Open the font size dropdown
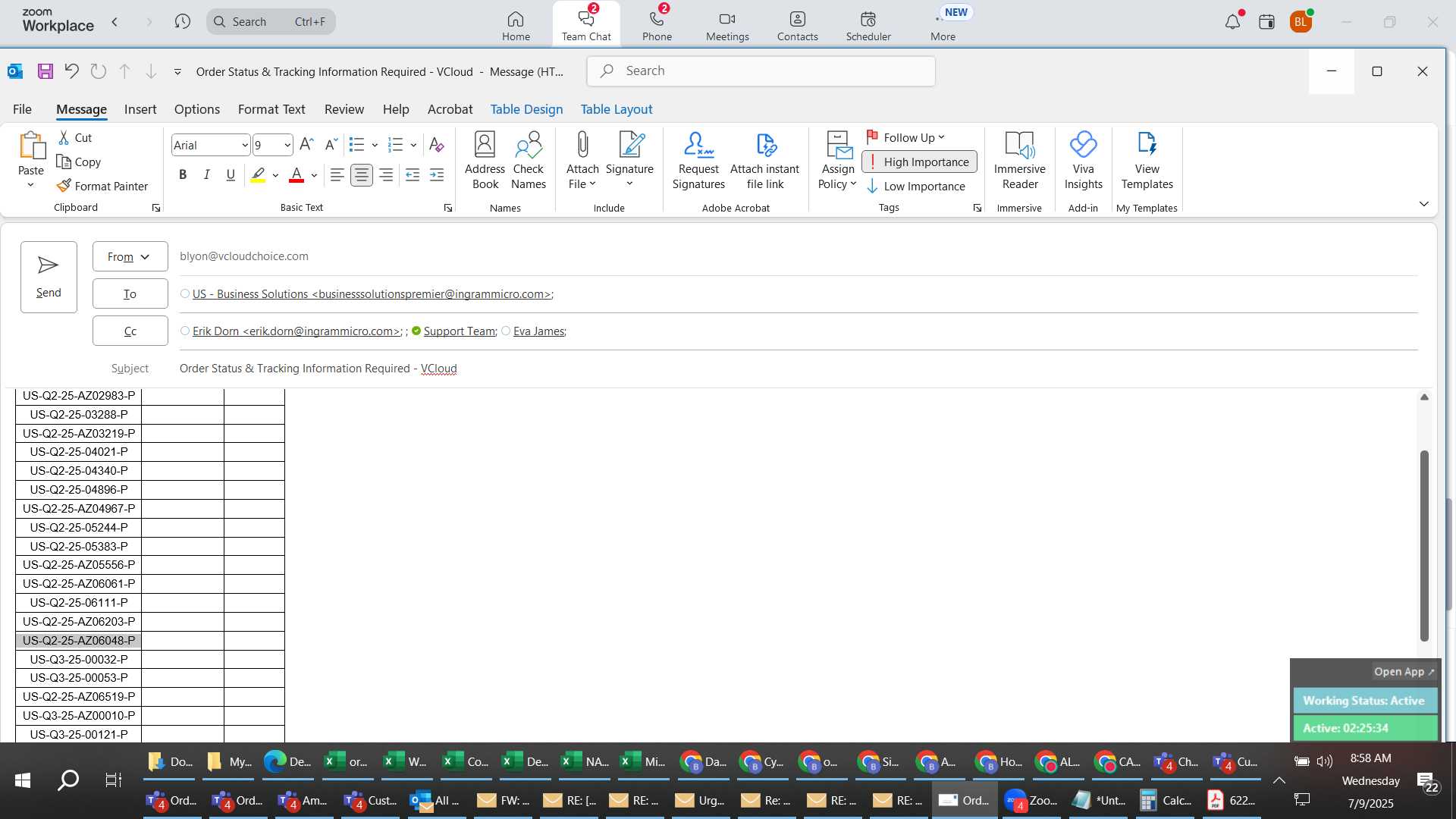 (x=287, y=145)
